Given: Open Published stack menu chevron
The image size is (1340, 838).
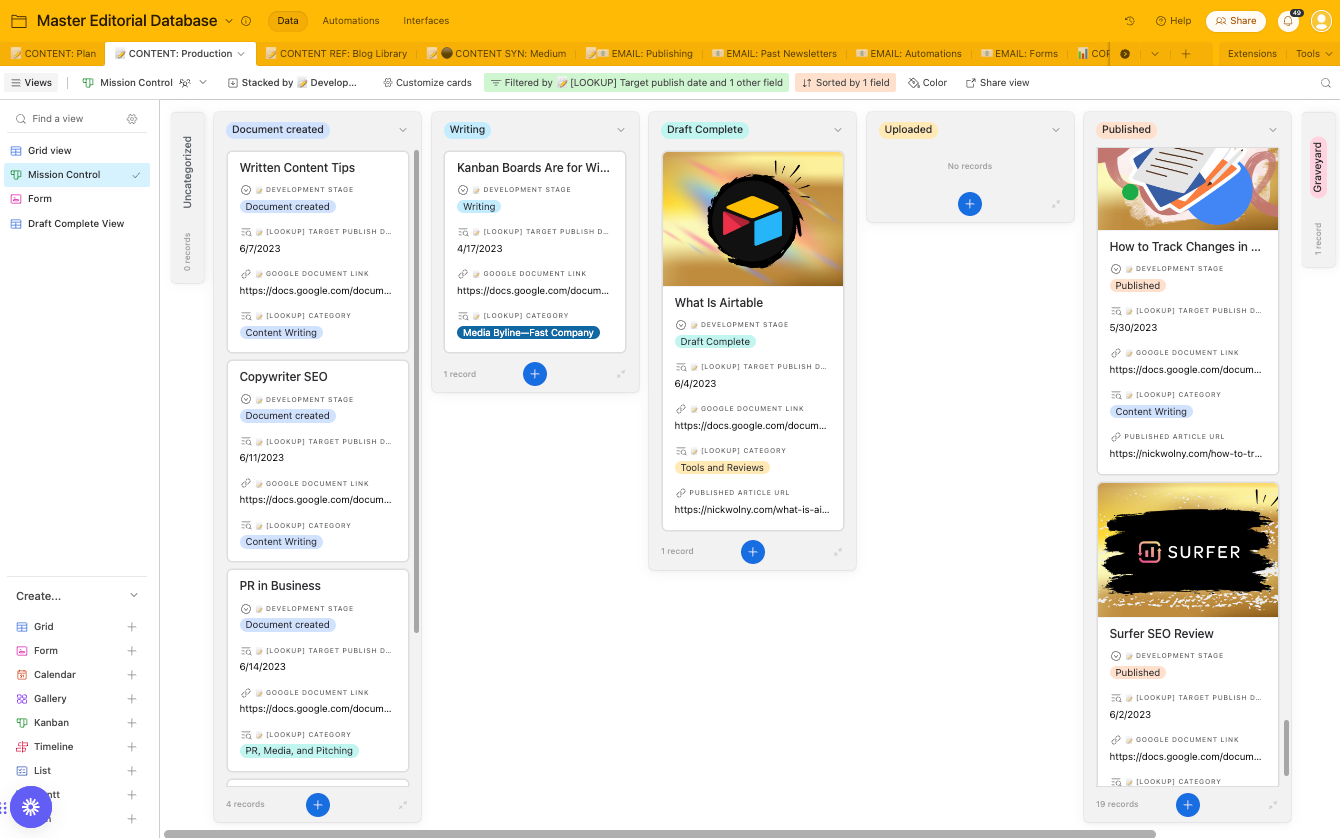Looking at the screenshot, I should (x=1273, y=130).
